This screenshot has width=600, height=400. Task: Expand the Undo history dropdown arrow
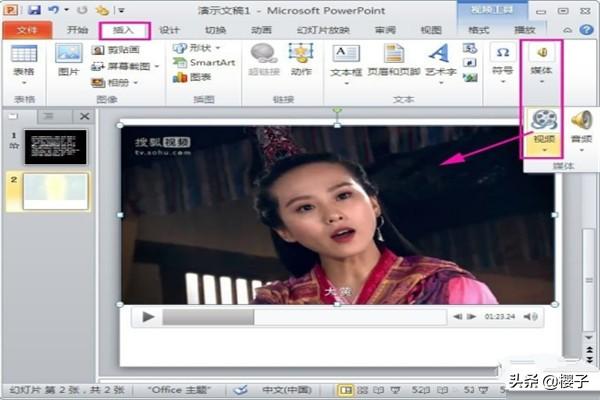(67, 10)
